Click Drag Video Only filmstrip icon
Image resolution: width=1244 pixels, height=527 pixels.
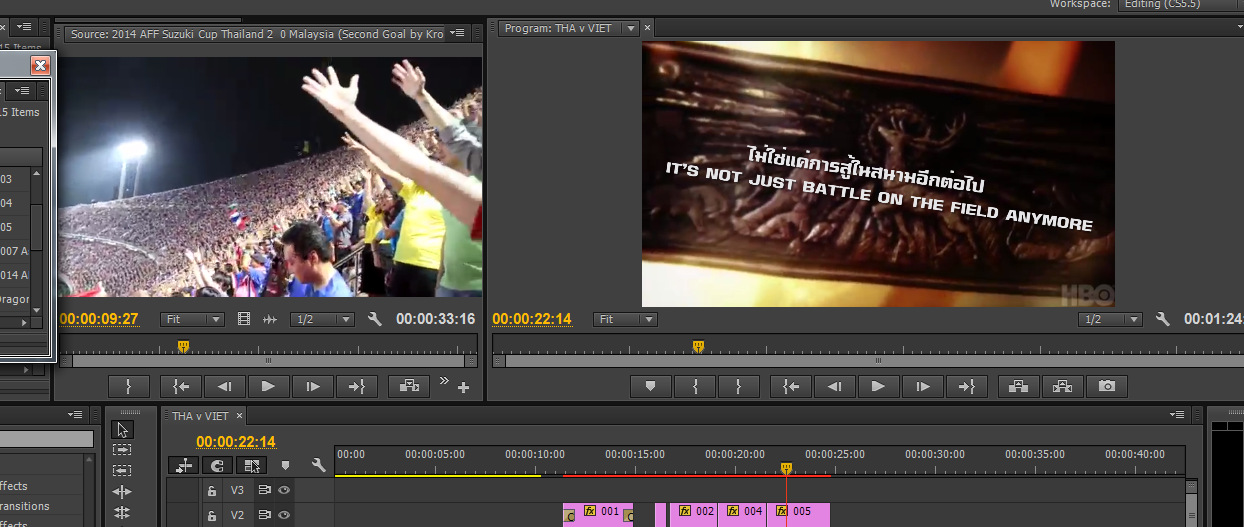pos(245,320)
